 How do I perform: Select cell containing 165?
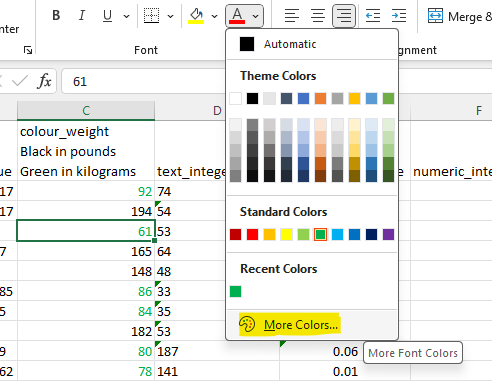tap(86, 251)
